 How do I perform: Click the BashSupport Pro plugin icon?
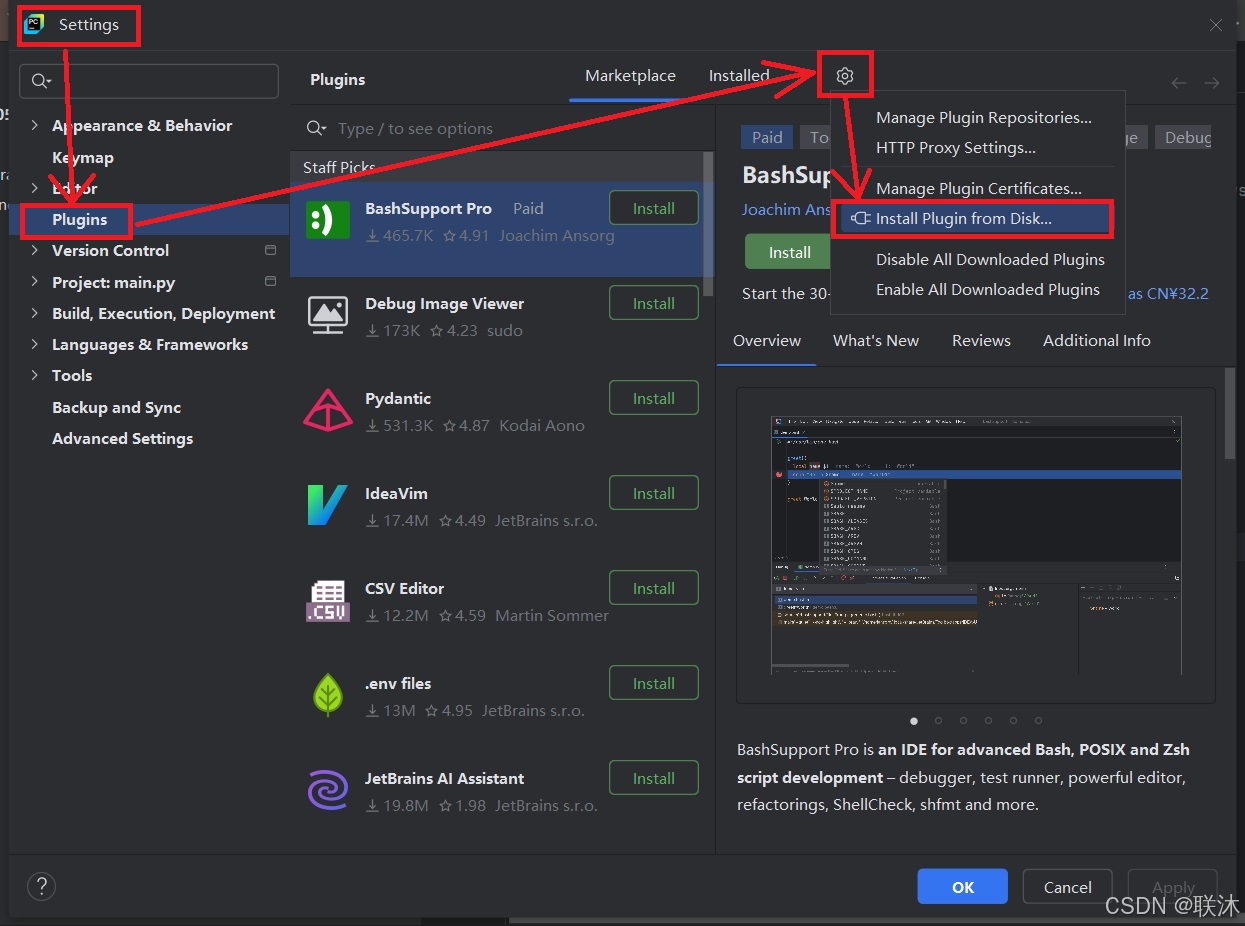point(327,220)
